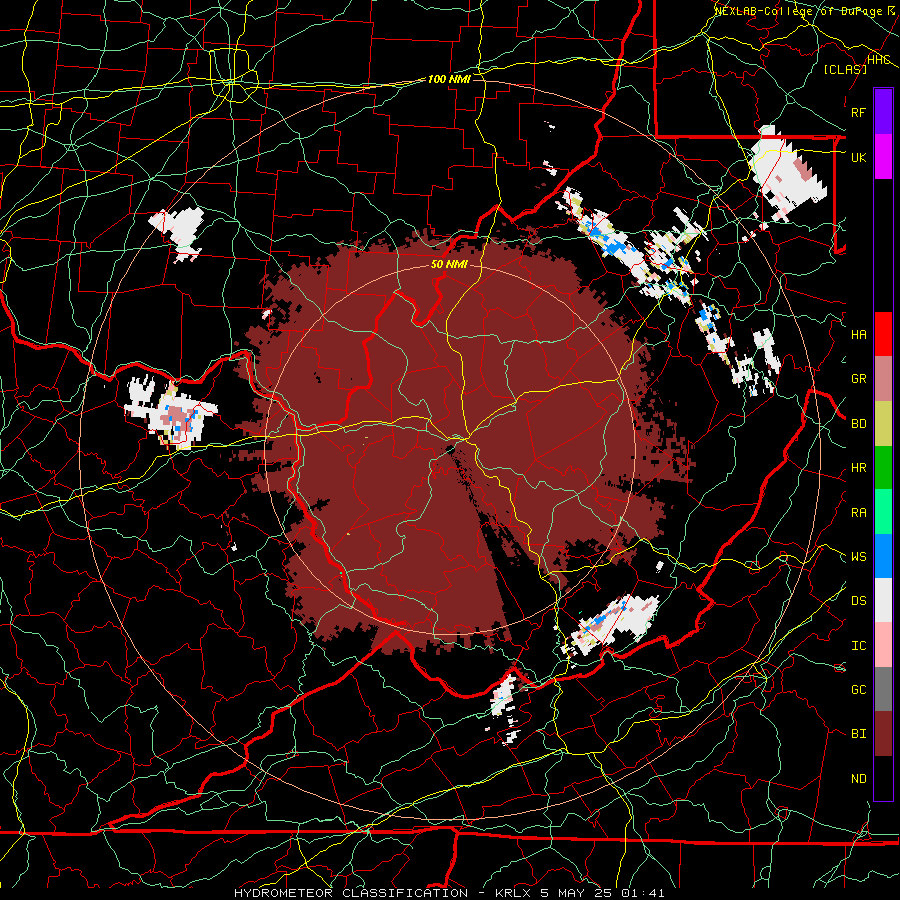Click the BI legend label

(x=858, y=734)
